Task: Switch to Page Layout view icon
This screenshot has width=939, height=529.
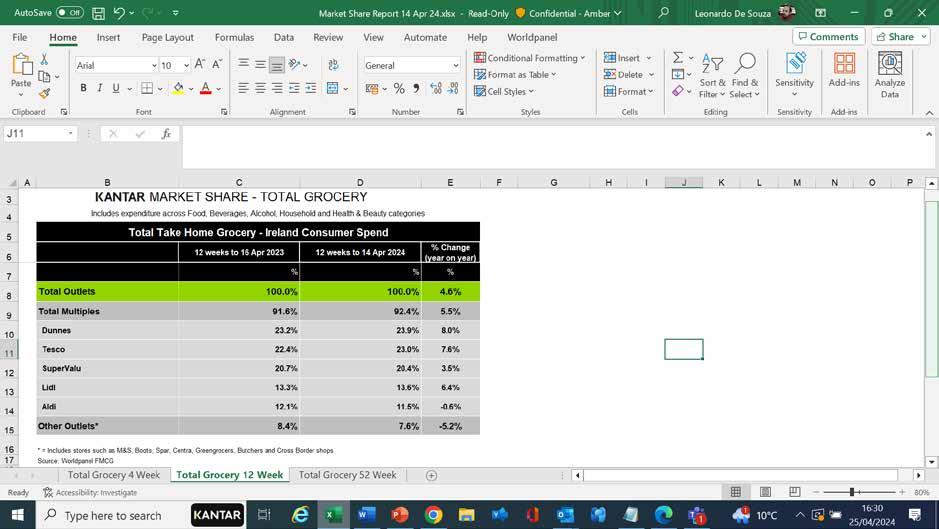Action: point(765,492)
